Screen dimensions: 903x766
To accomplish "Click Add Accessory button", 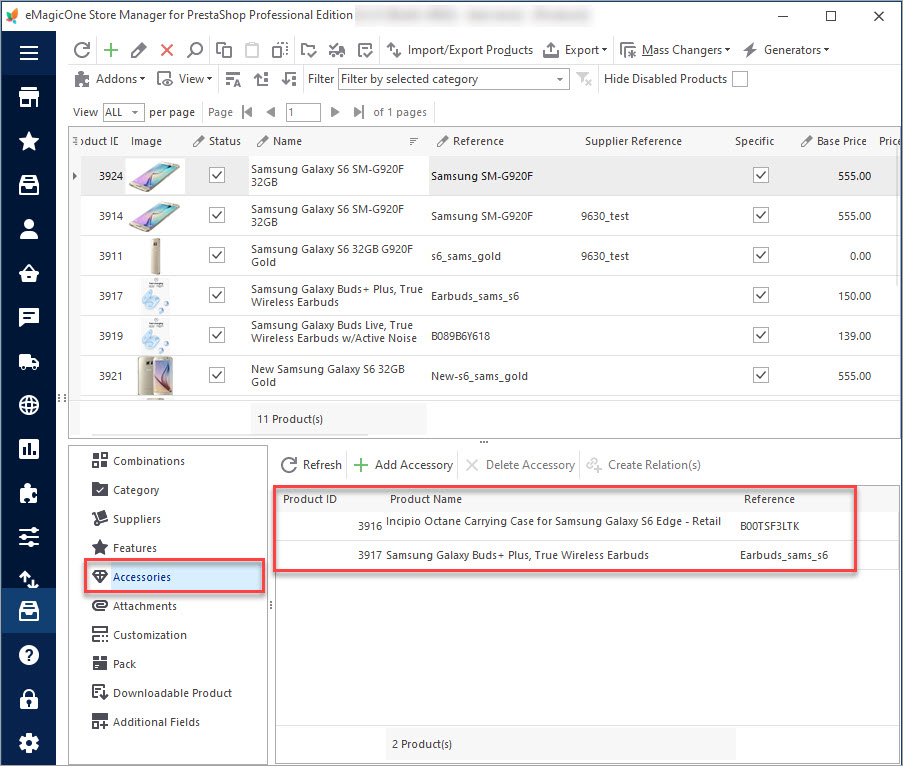I will (x=403, y=465).
